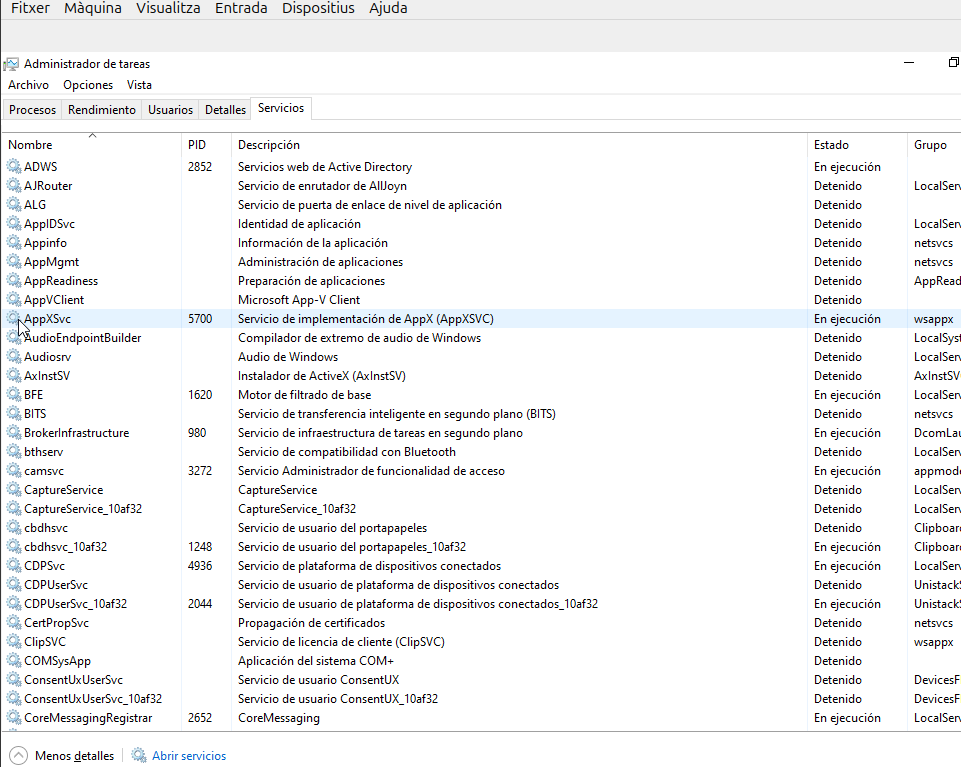Click the ClipSVC service gear icon

14,642
